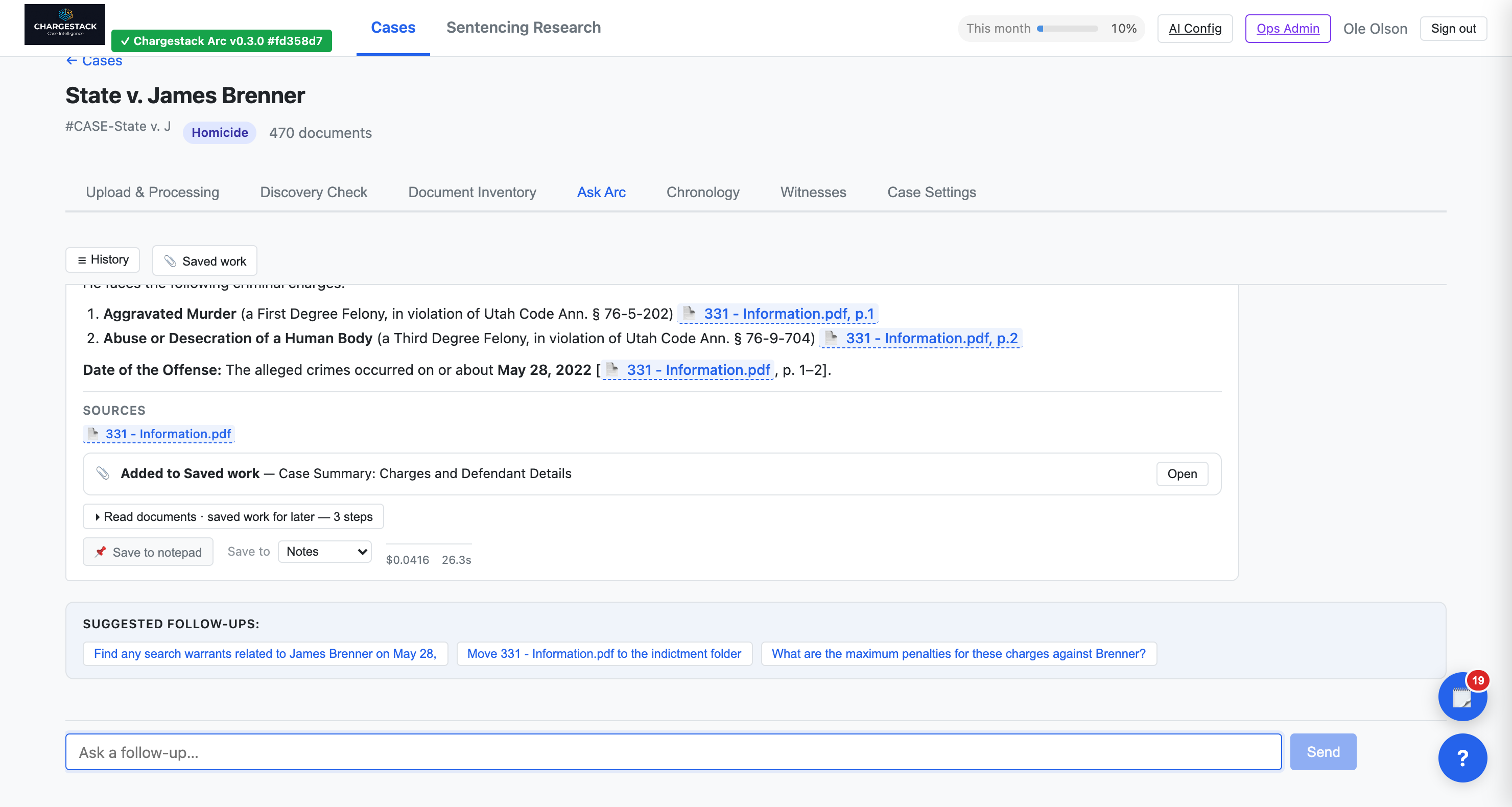Click the Send button

(x=1322, y=751)
